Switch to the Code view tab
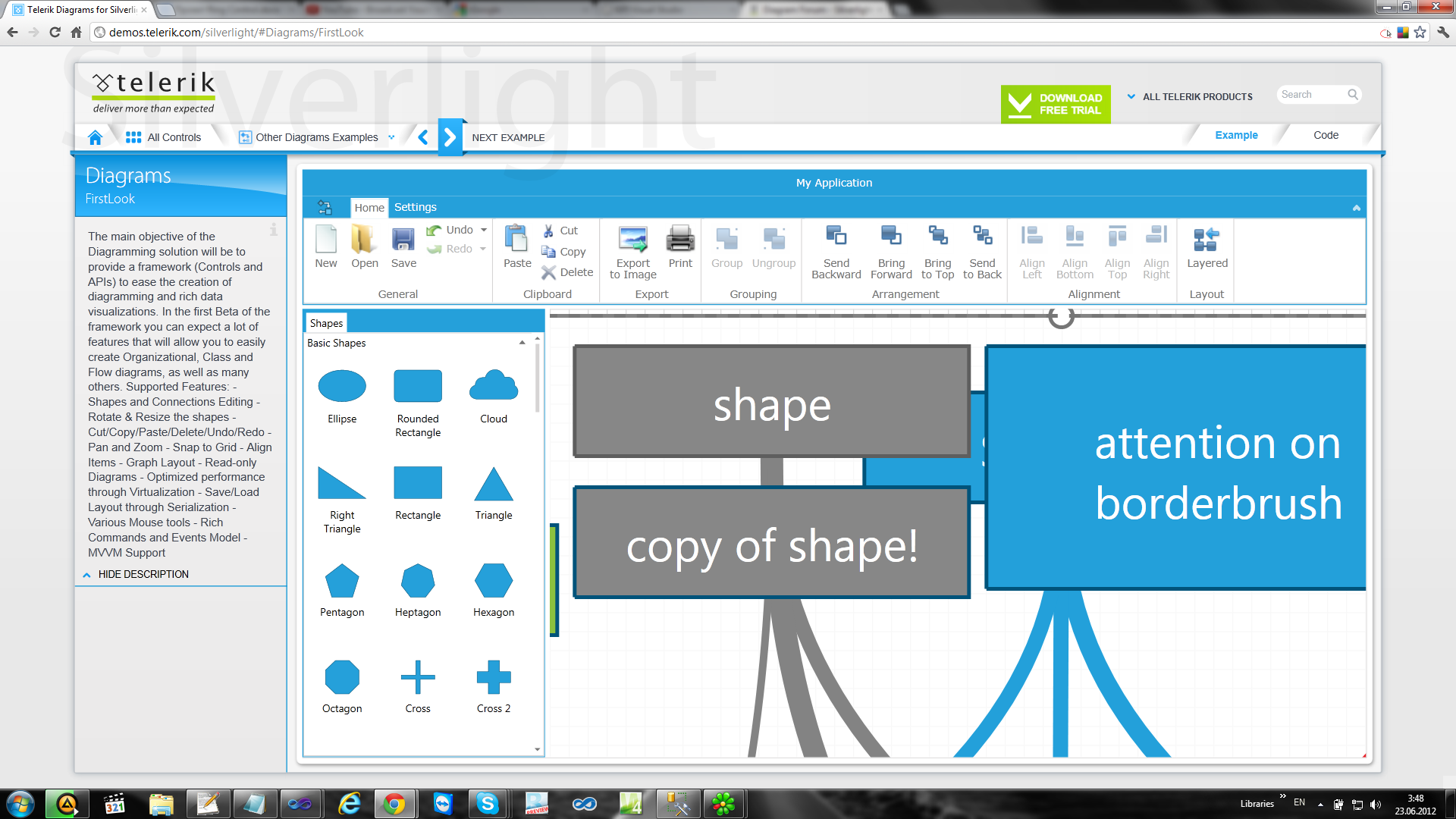 (1326, 135)
